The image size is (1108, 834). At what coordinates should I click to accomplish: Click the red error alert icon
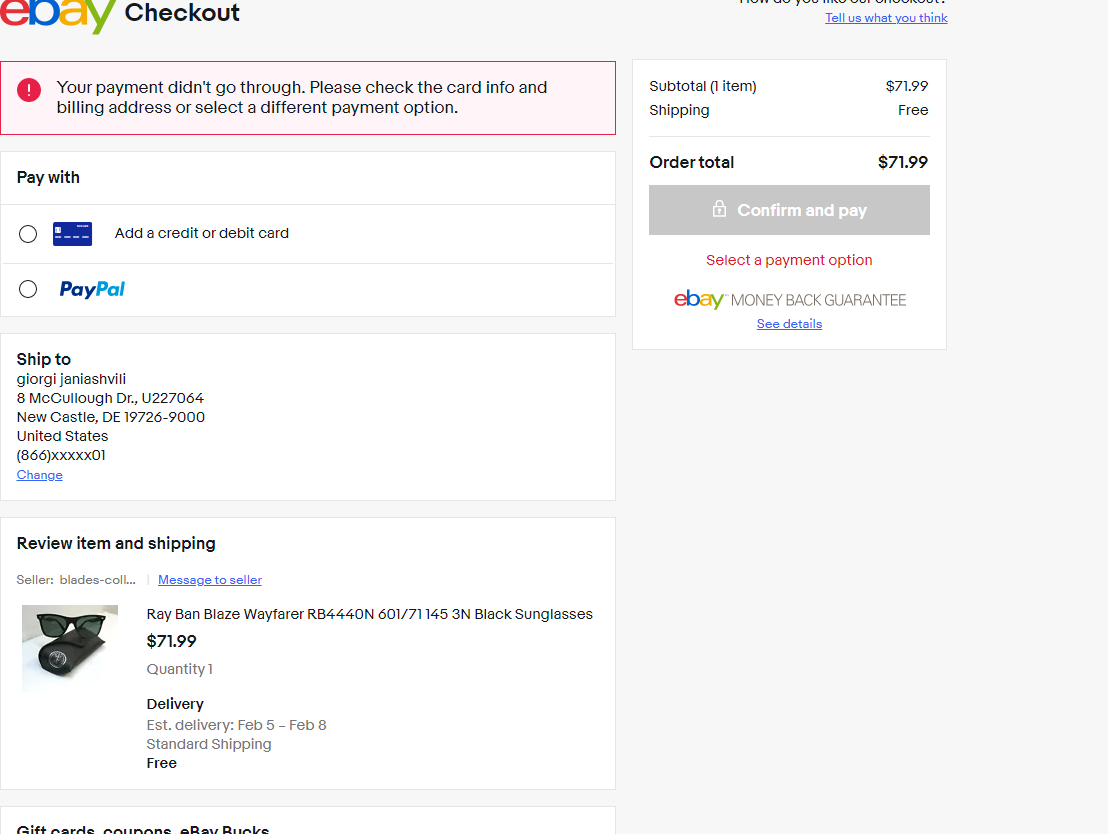tap(29, 90)
